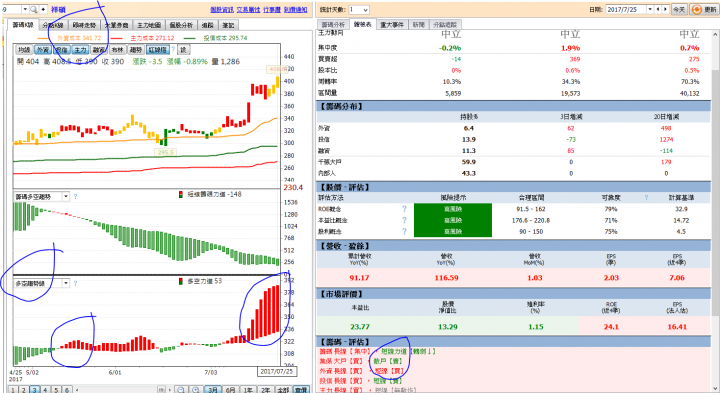
Task: Click the chart scrollbar thumb handle
Action: click(162, 390)
